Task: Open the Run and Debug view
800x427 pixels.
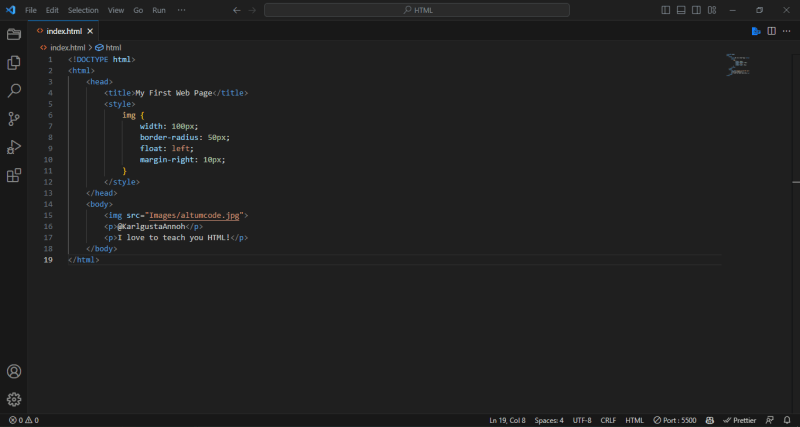Action: [14, 147]
